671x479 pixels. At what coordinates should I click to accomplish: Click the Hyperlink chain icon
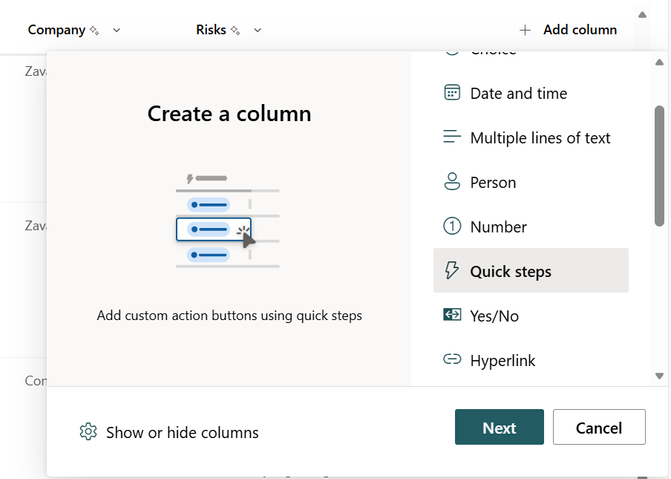pos(452,360)
